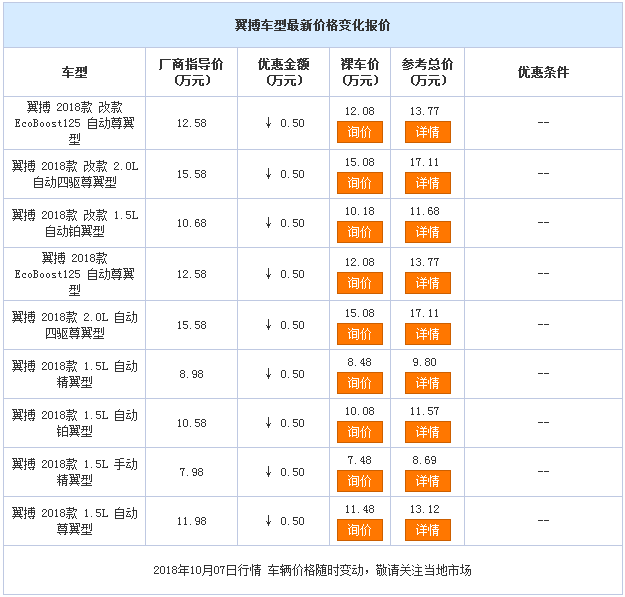
Task: Select model name 翼搏 2018款 1.5L 手动精翼型
Action: (75, 472)
